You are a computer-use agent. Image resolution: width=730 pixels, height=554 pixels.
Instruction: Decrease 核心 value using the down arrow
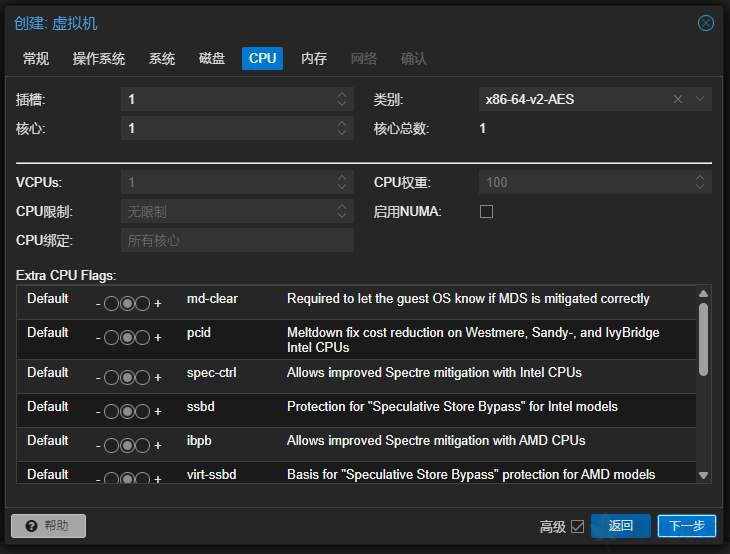[x=342, y=133]
